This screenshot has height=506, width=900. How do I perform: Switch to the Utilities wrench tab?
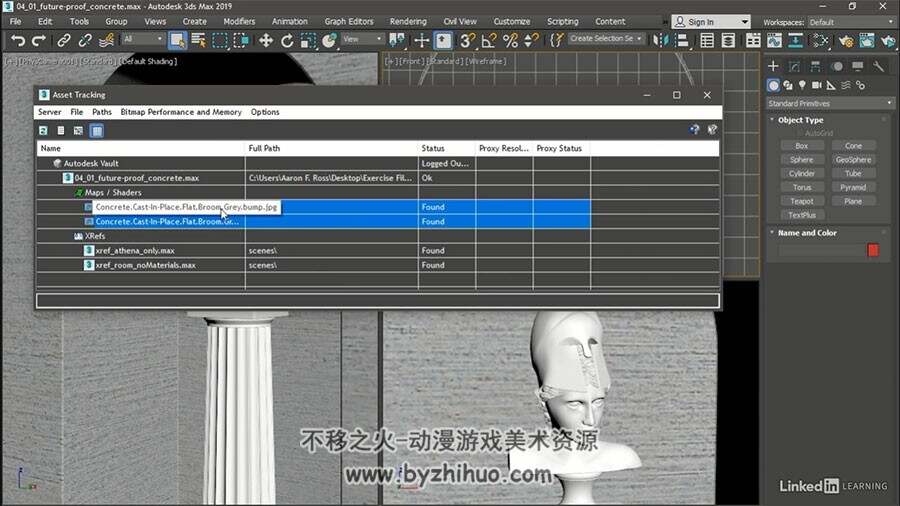click(x=878, y=67)
